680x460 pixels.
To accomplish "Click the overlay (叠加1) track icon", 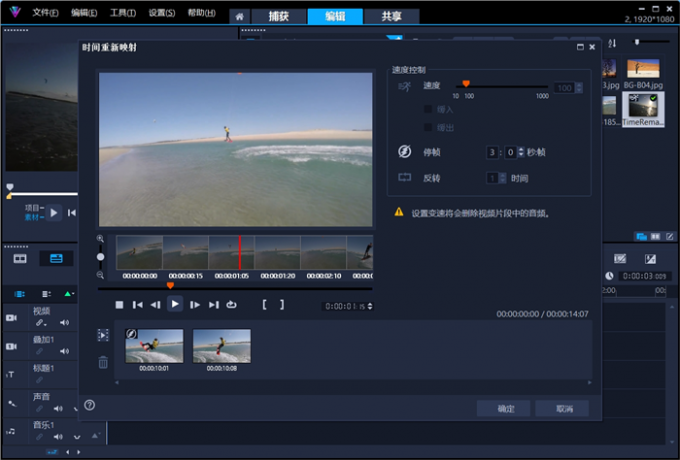I will [x=11, y=346].
